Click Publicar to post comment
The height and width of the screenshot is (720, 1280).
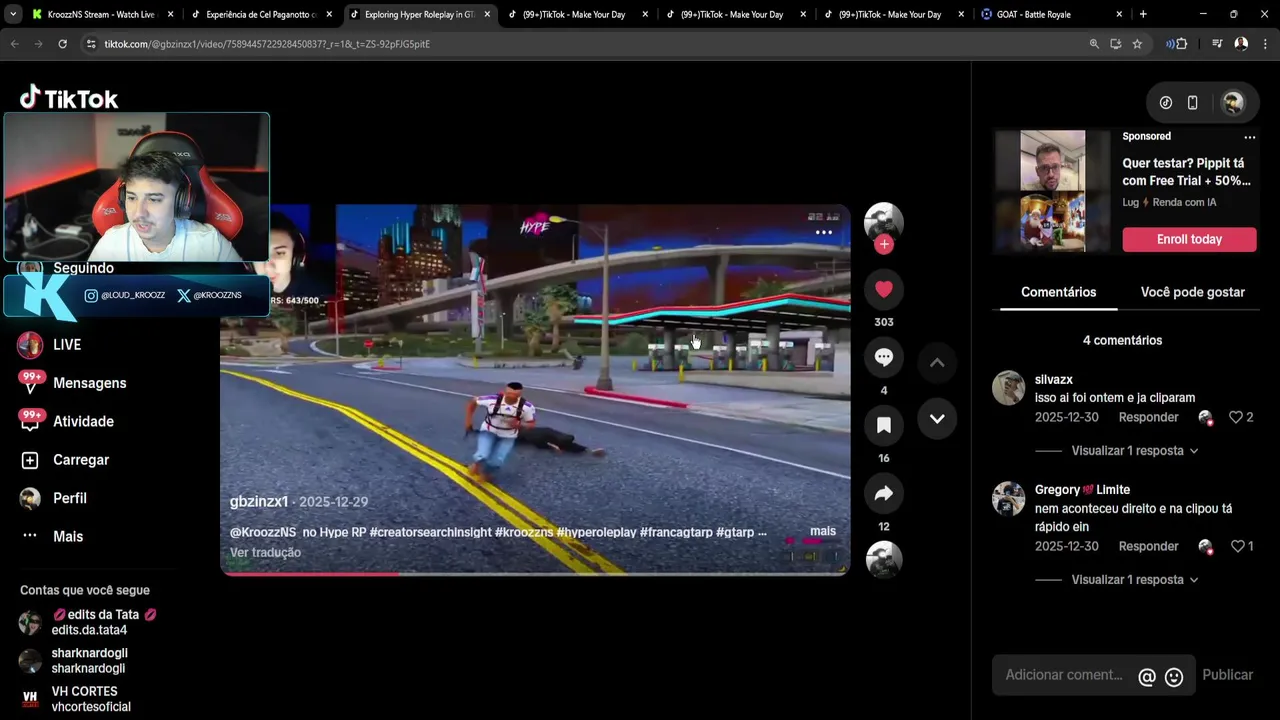click(x=1227, y=675)
